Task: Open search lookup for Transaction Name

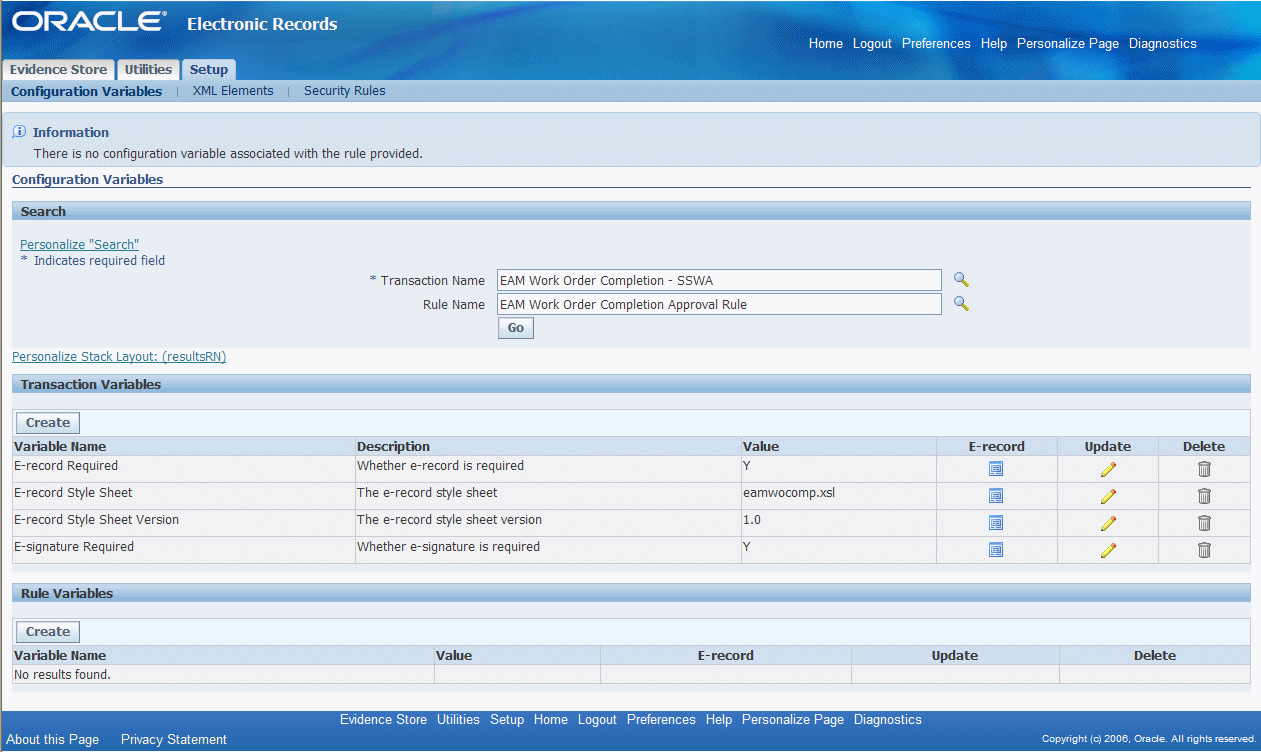Action: pos(961,280)
